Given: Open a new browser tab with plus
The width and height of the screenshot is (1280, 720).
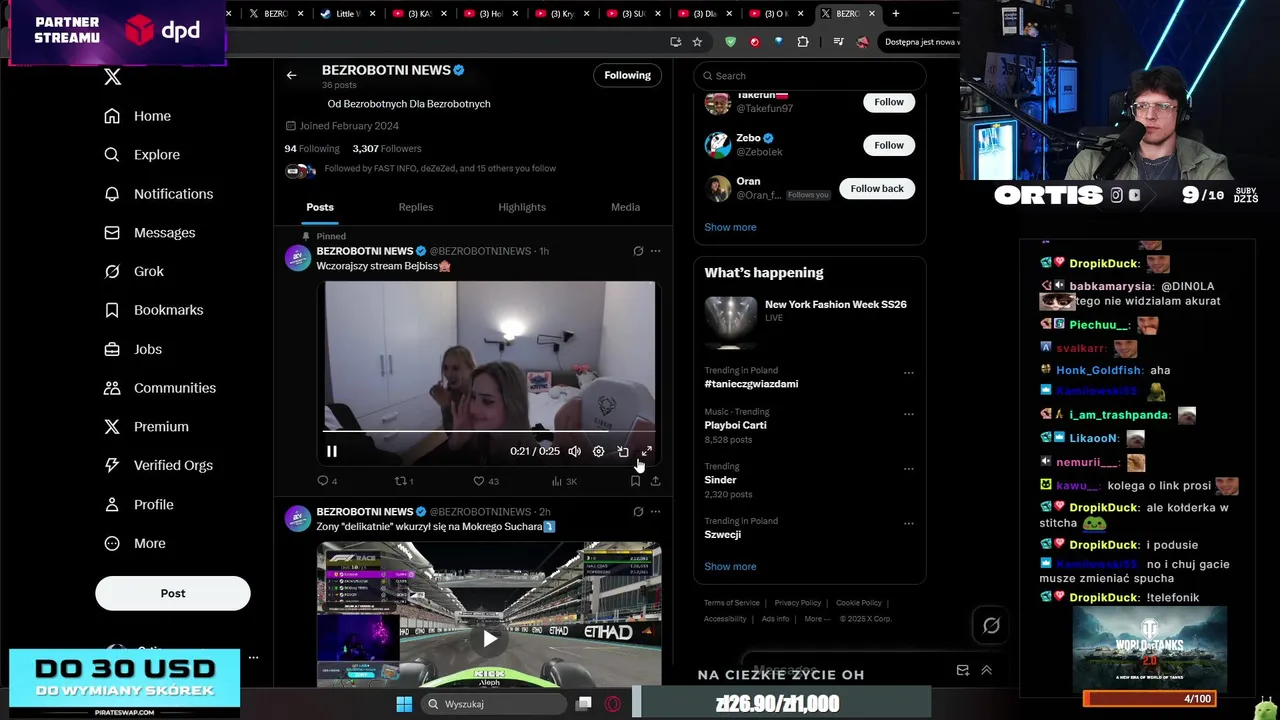Looking at the screenshot, I should pyautogui.click(x=896, y=14).
